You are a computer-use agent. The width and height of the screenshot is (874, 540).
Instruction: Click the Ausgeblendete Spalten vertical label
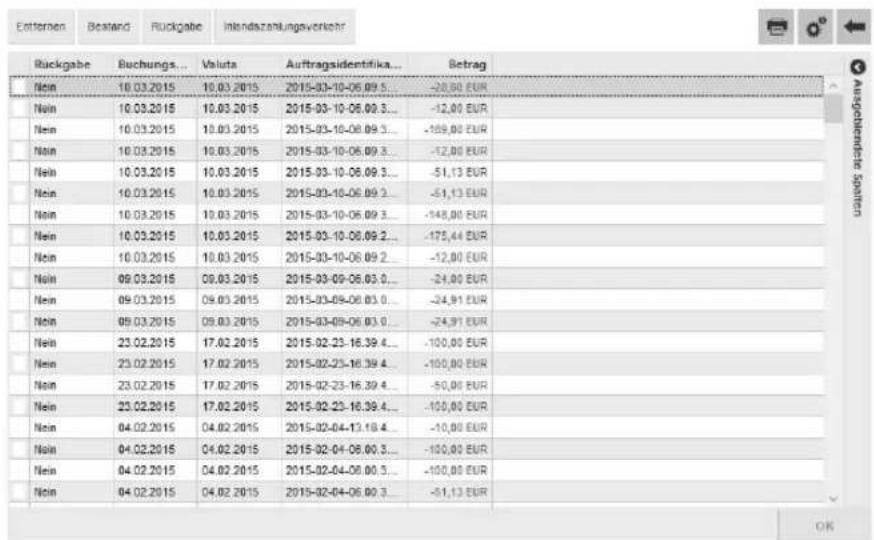(857, 148)
